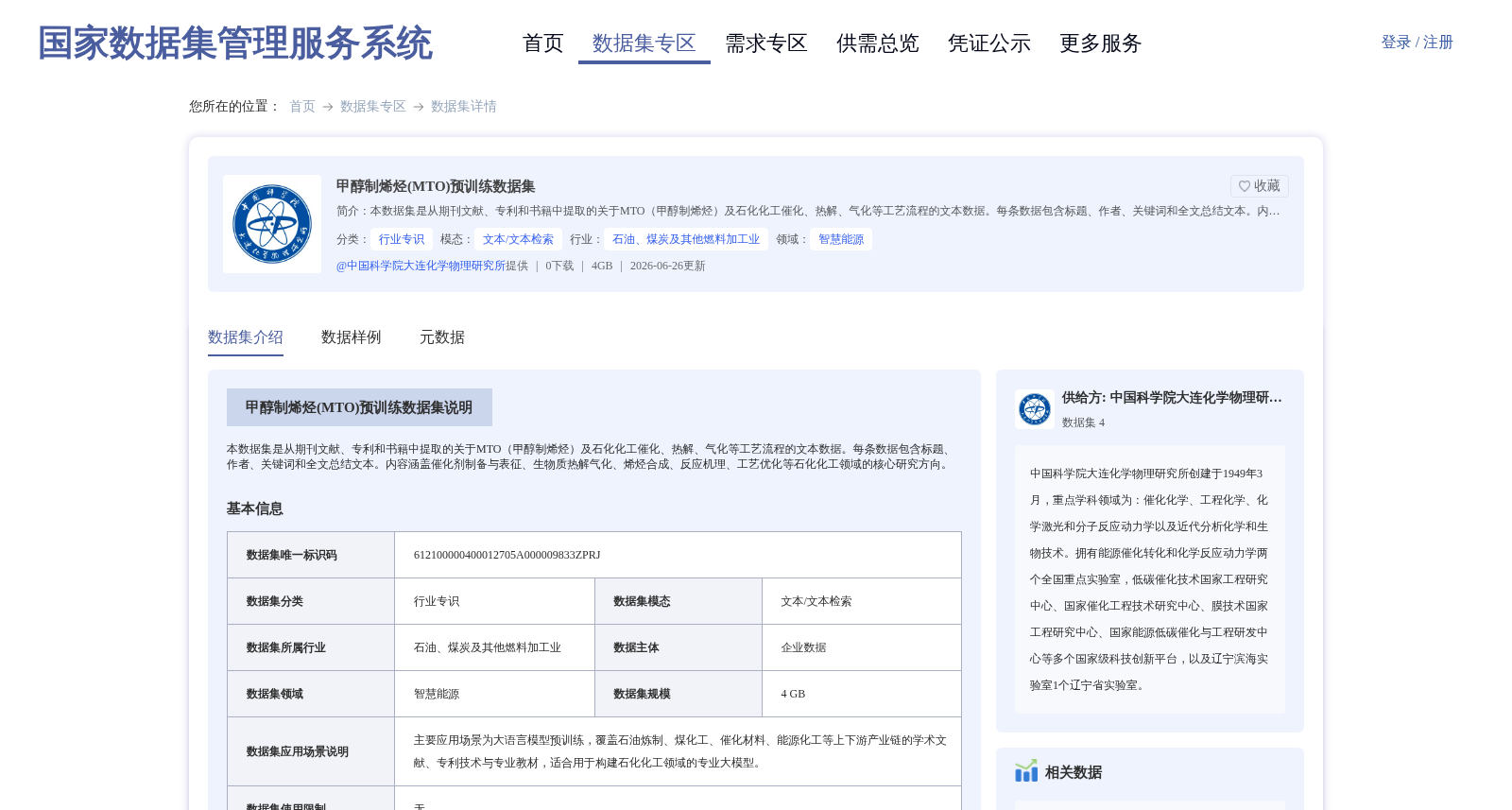Click the 数据集应用场景说明 row header
The width and height of the screenshot is (1512, 810).
311,751
